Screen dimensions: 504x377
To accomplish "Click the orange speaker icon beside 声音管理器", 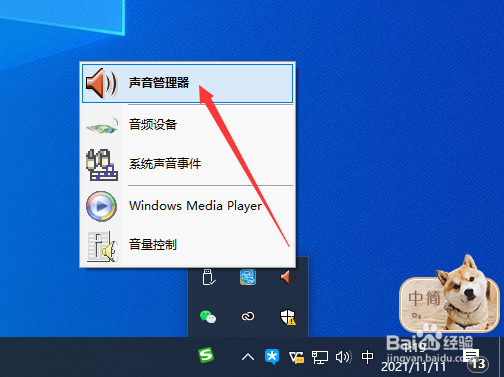I will (102, 83).
